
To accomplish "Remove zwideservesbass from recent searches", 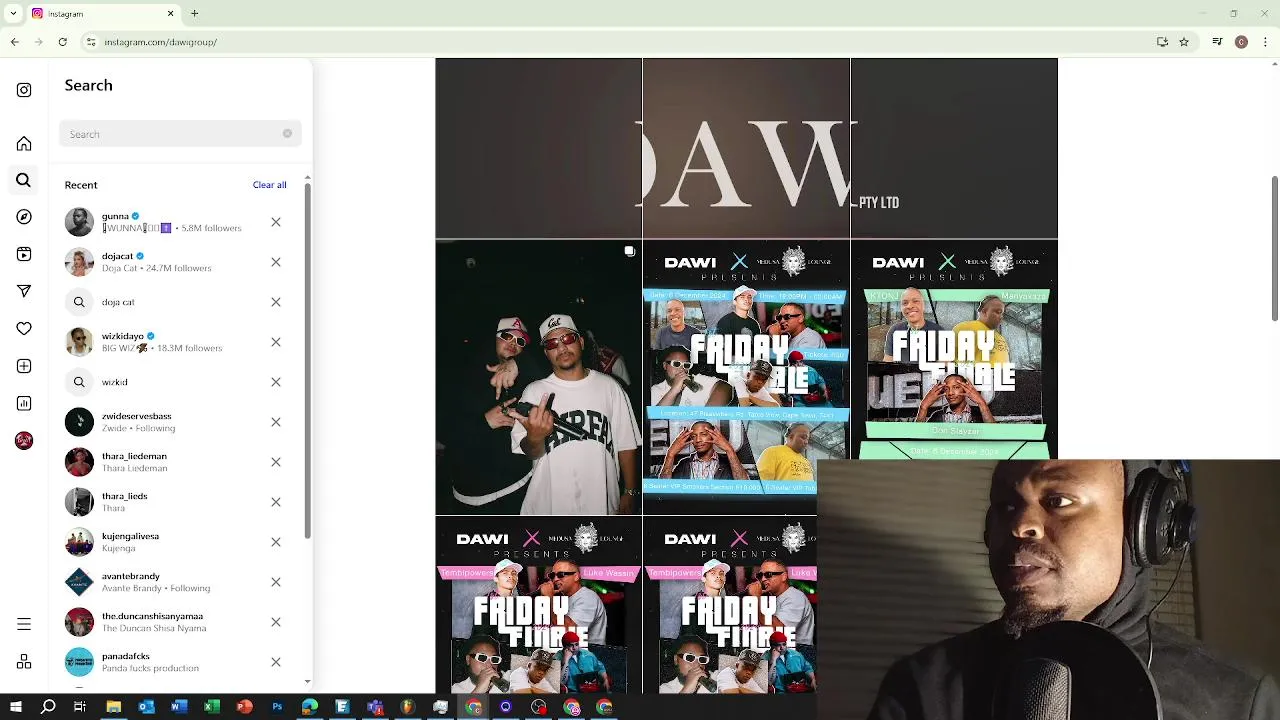I will pos(276,422).
